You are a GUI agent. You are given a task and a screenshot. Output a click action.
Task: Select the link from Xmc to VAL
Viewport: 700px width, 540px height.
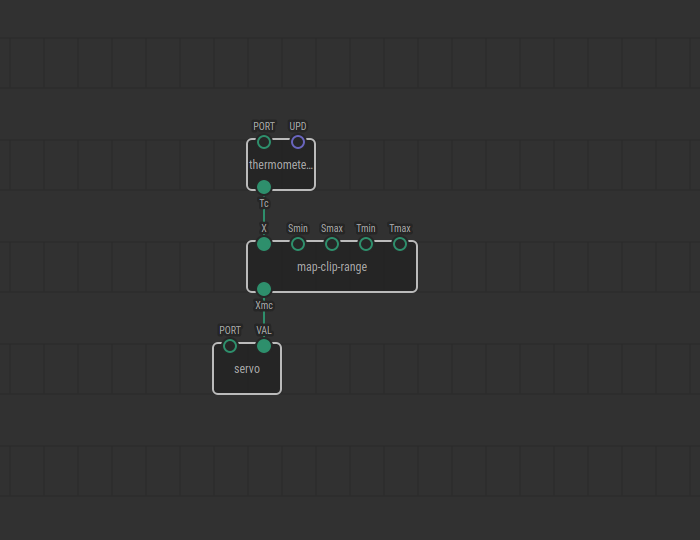(x=264, y=318)
